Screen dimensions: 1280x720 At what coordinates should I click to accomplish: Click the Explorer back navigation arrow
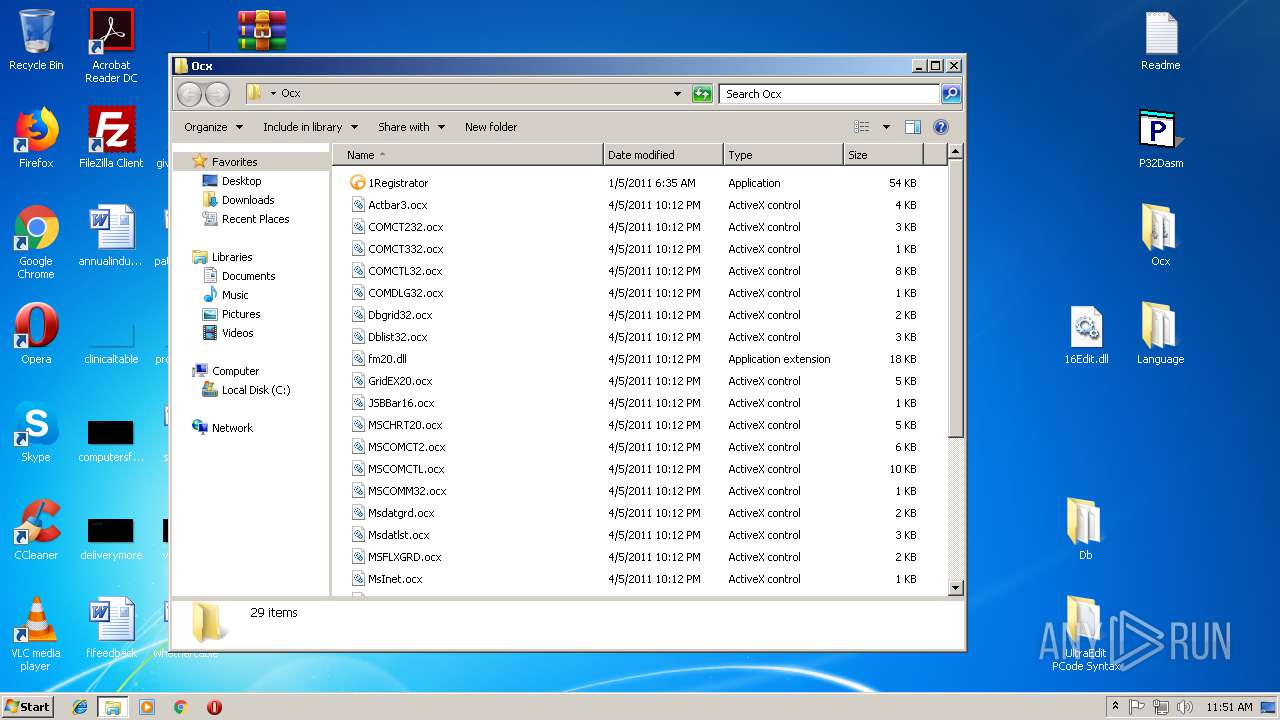tap(189, 94)
